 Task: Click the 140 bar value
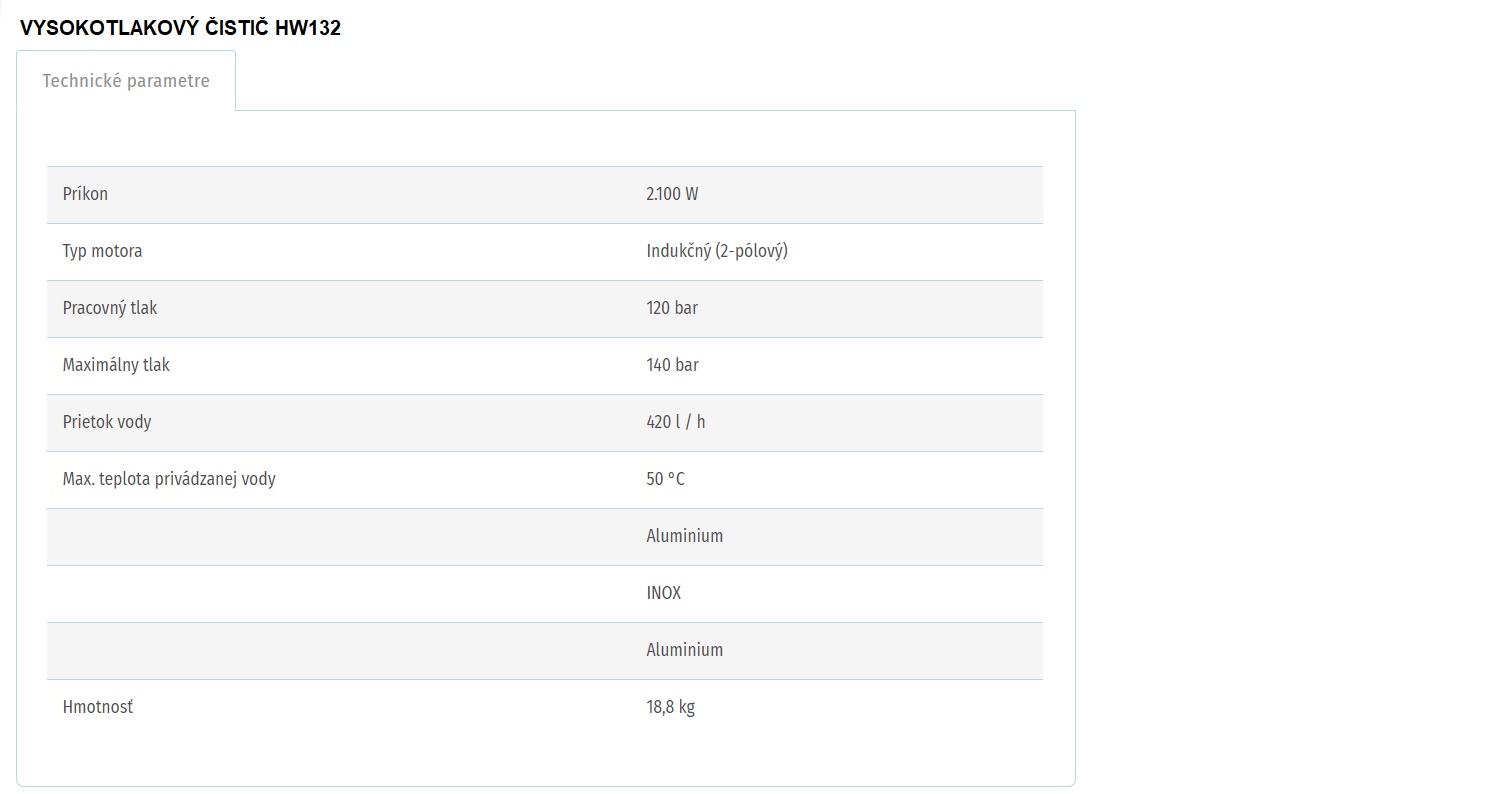point(672,365)
